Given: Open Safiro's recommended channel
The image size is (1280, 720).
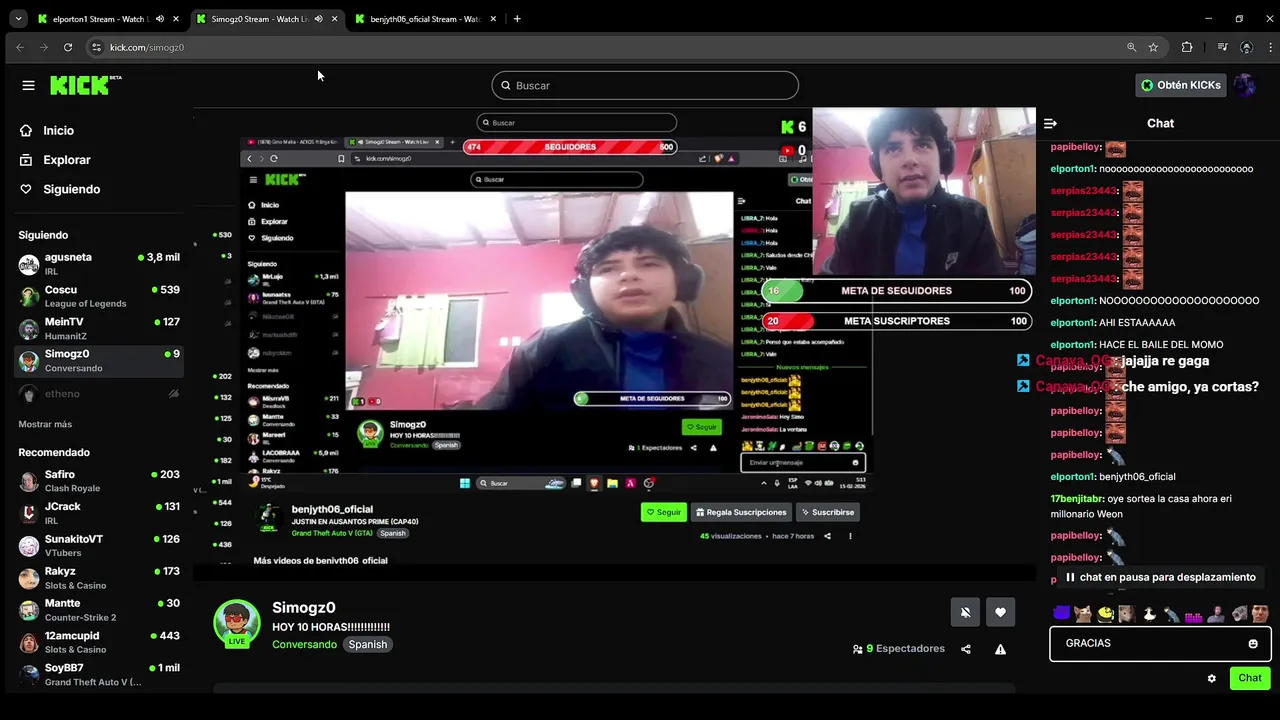Looking at the screenshot, I should click(98, 481).
